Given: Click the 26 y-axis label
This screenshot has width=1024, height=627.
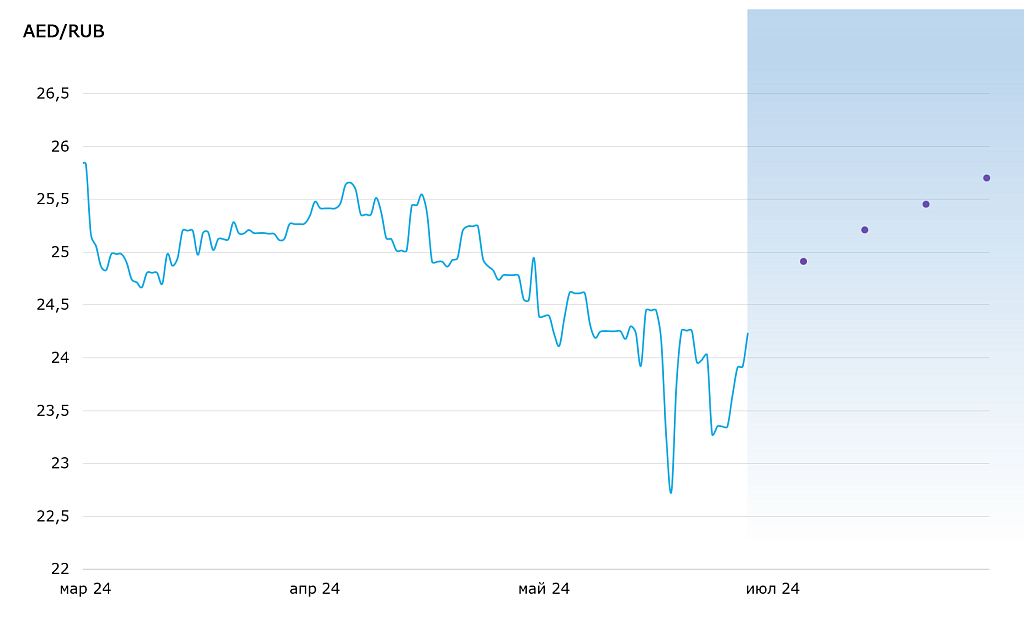Looking at the screenshot, I should tap(60, 146).
